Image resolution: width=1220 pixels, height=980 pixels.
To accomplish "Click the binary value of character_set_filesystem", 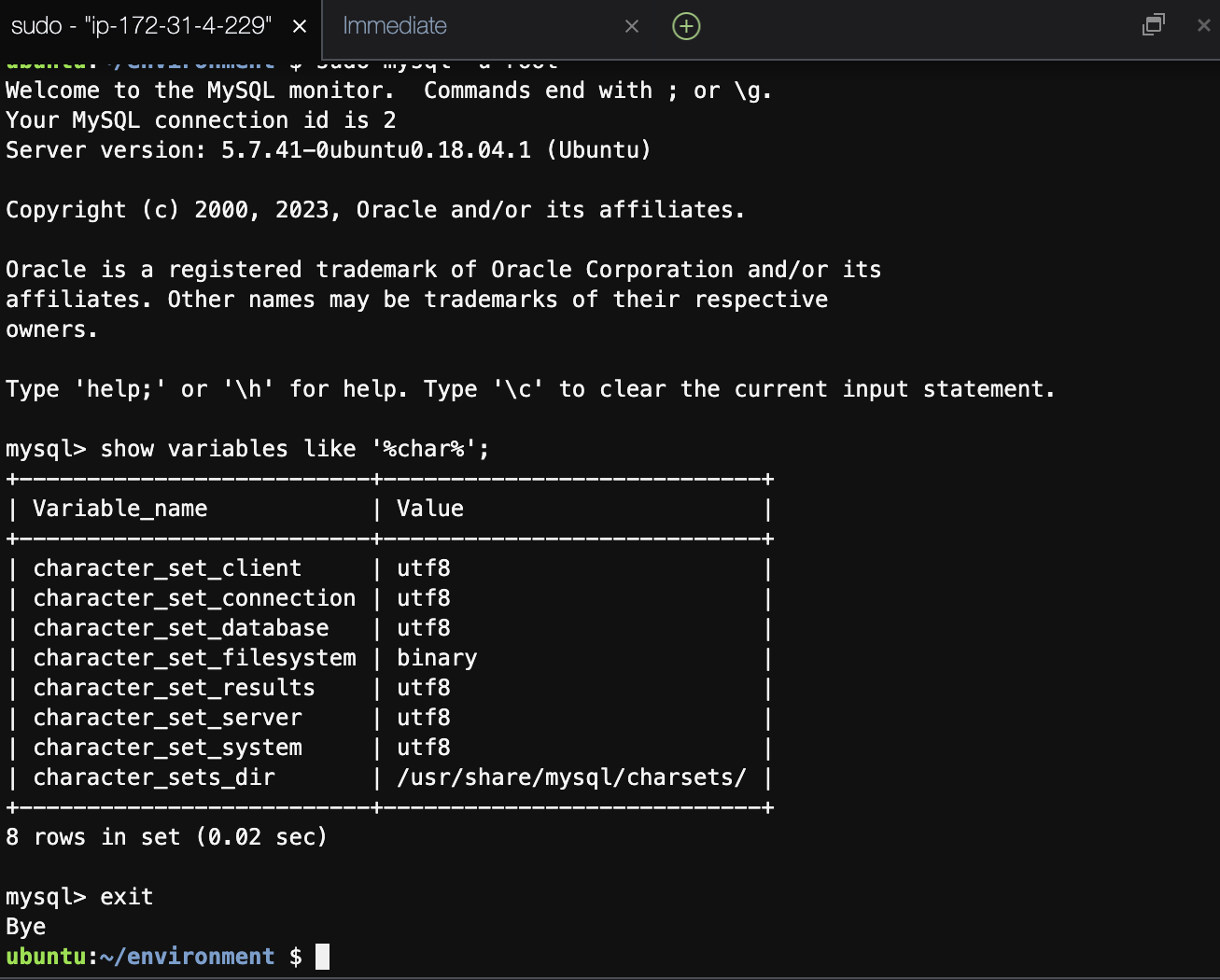I will point(437,657).
